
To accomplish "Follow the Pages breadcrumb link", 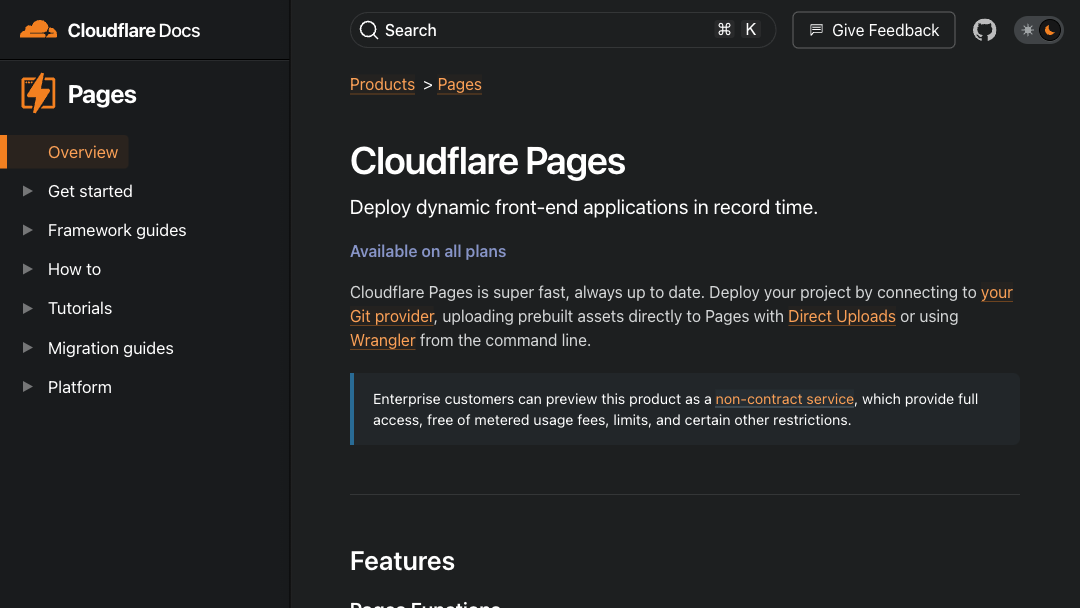I will (x=459, y=85).
